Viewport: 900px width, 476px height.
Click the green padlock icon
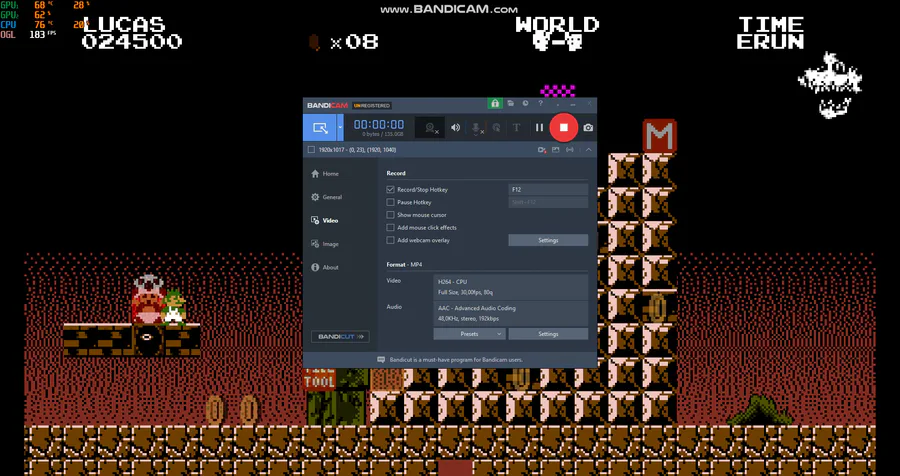(494, 103)
